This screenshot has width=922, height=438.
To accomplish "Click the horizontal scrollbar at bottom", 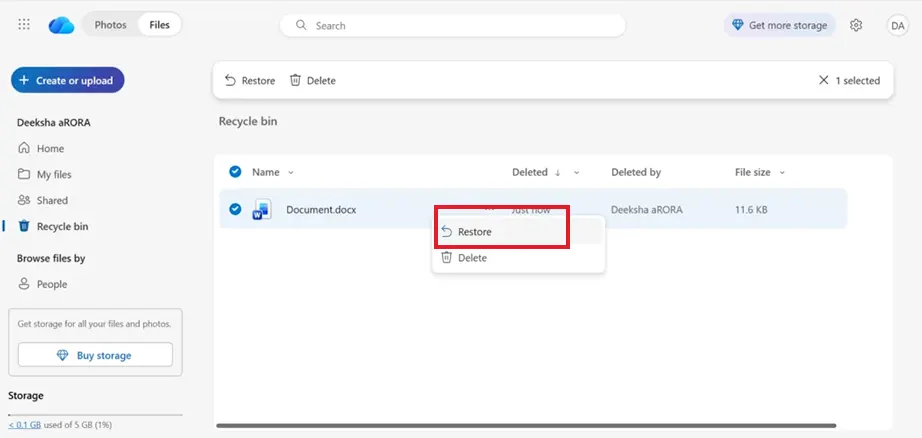I will (526, 425).
